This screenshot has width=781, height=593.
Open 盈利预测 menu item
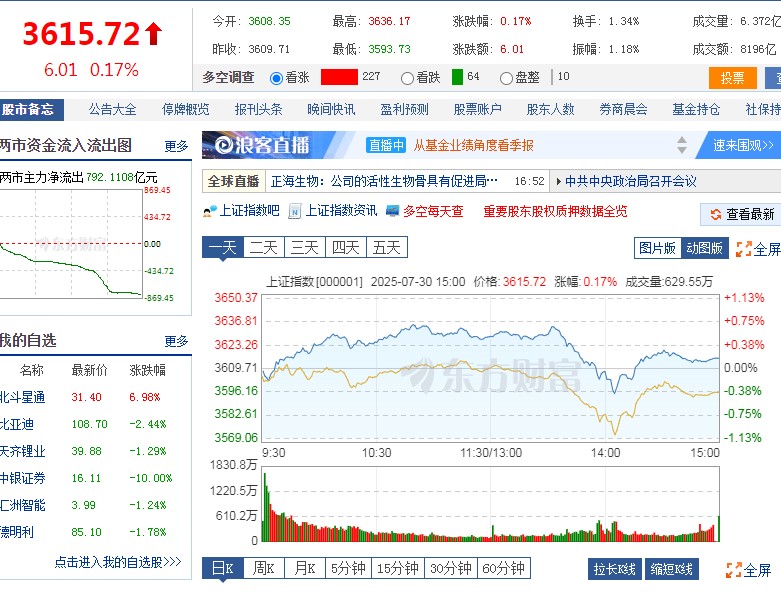[x=404, y=110]
